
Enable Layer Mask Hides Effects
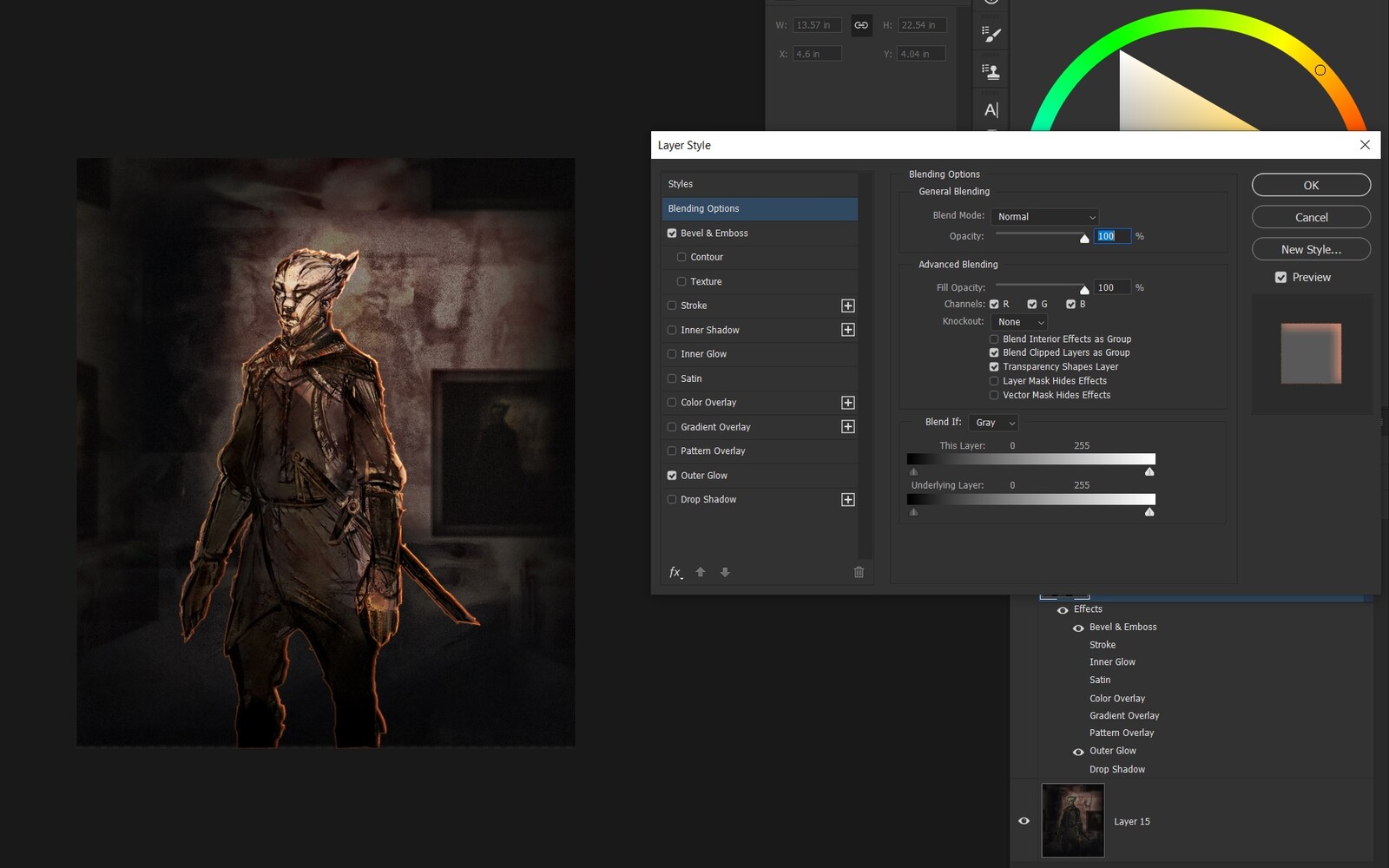(x=994, y=381)
